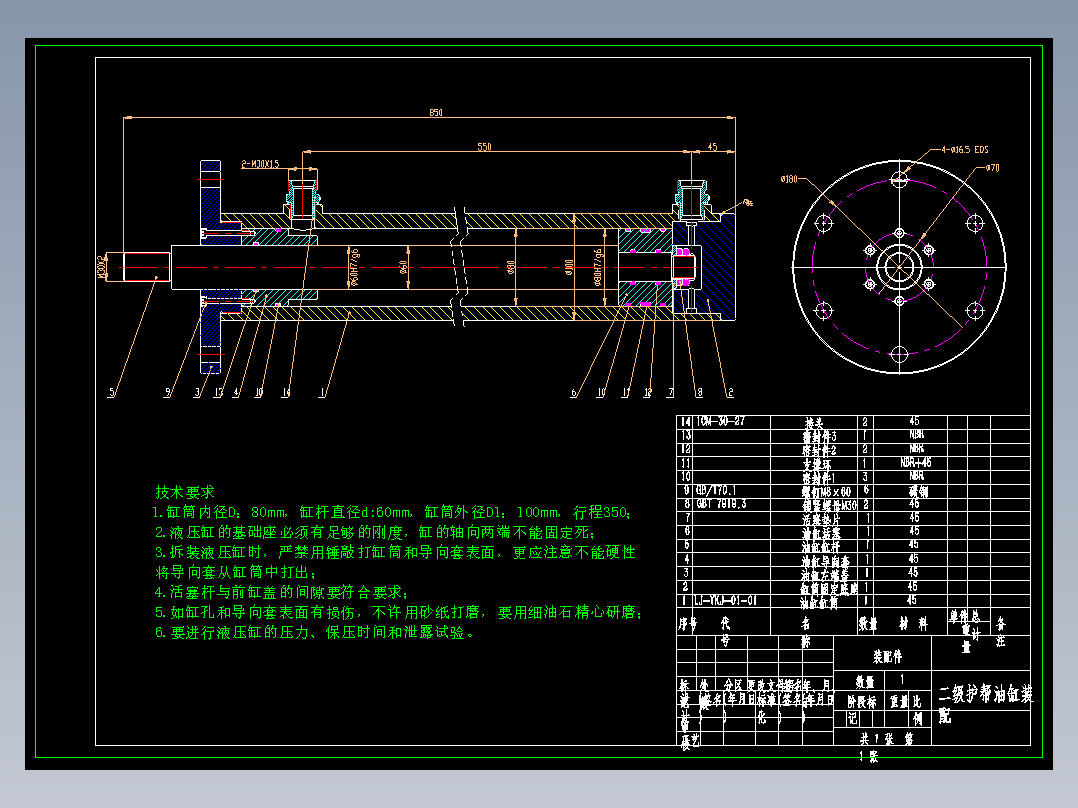The image size is (1078, 808).
Task: Select part callout 8 below the section view
Action: pyautogui.click(x=699, y=393)
